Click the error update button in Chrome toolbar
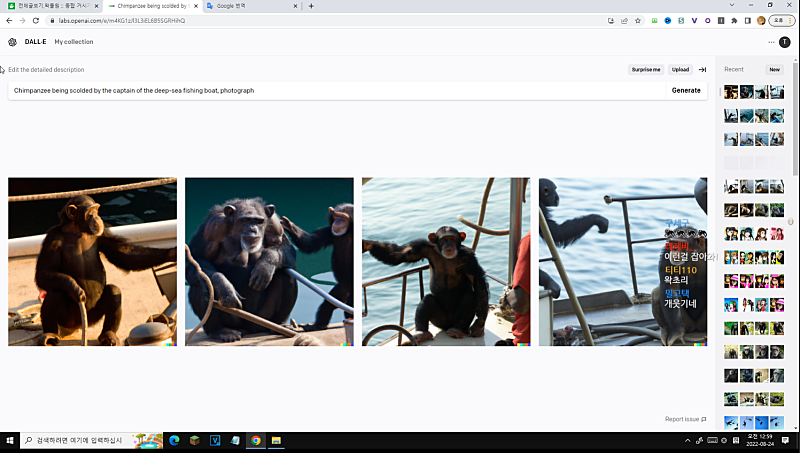Image resolution: width=800 pixels, height=453 pixels. [x=782, y=20]
